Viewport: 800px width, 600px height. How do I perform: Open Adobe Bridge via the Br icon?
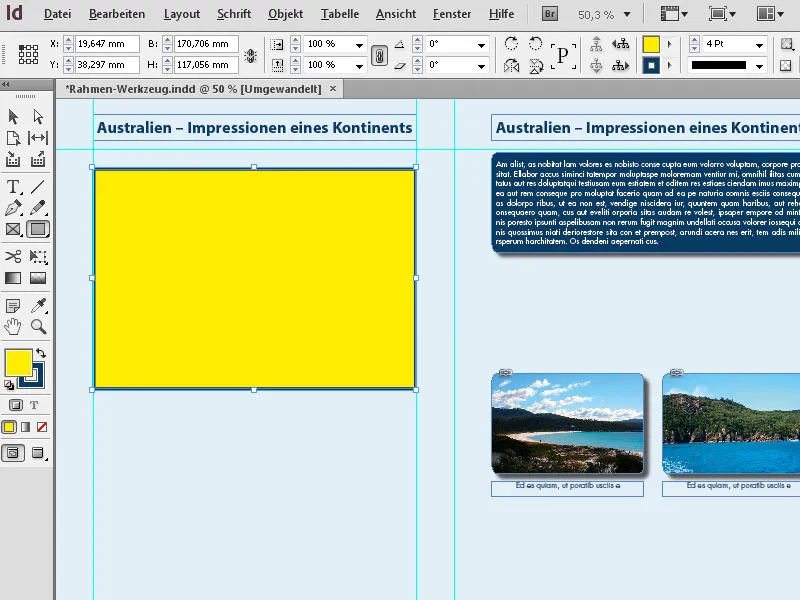(548, 14)
